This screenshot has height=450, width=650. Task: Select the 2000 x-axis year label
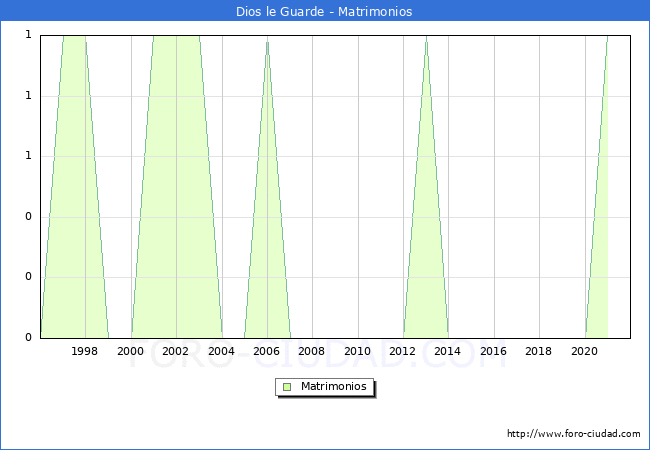tap(130, 351)
